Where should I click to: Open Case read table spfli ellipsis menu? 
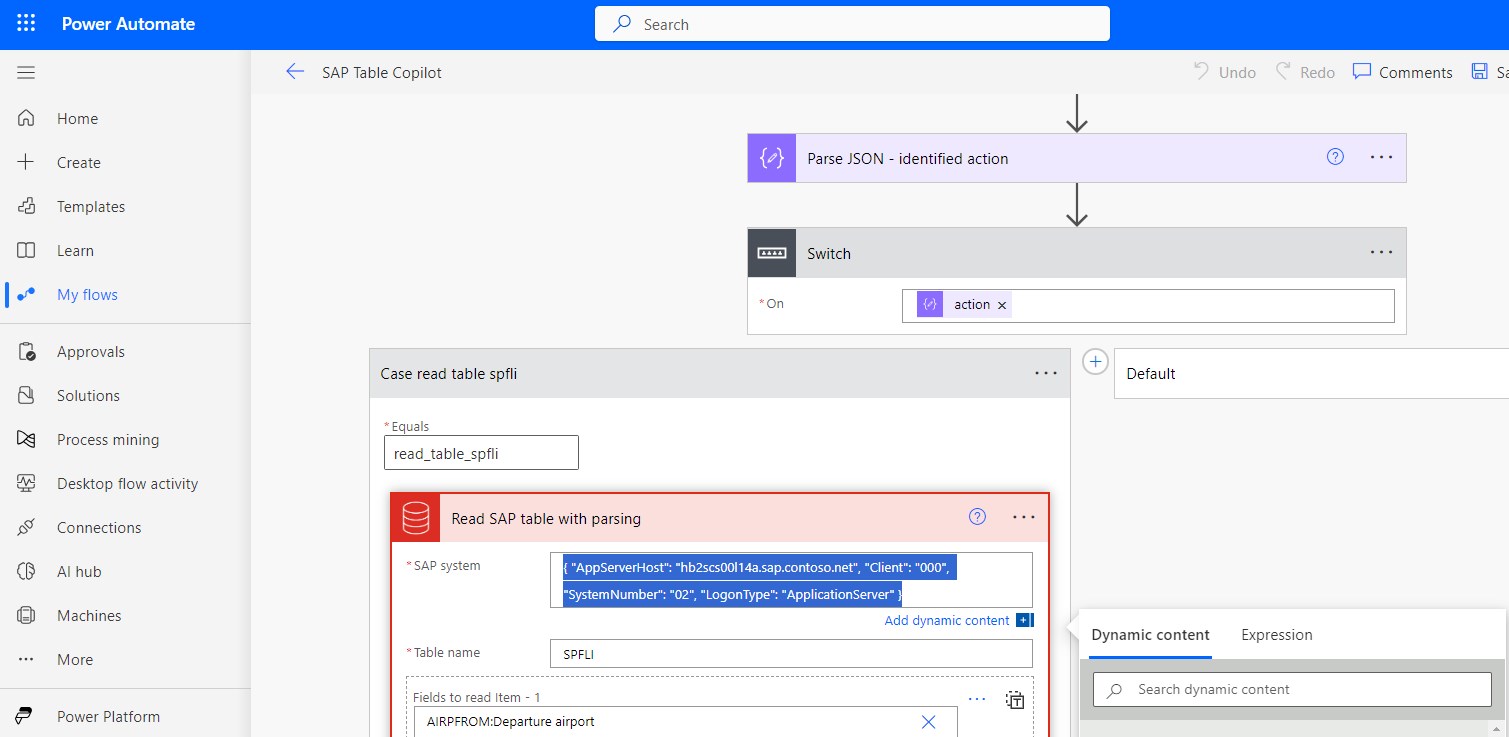coord(1046,373)
